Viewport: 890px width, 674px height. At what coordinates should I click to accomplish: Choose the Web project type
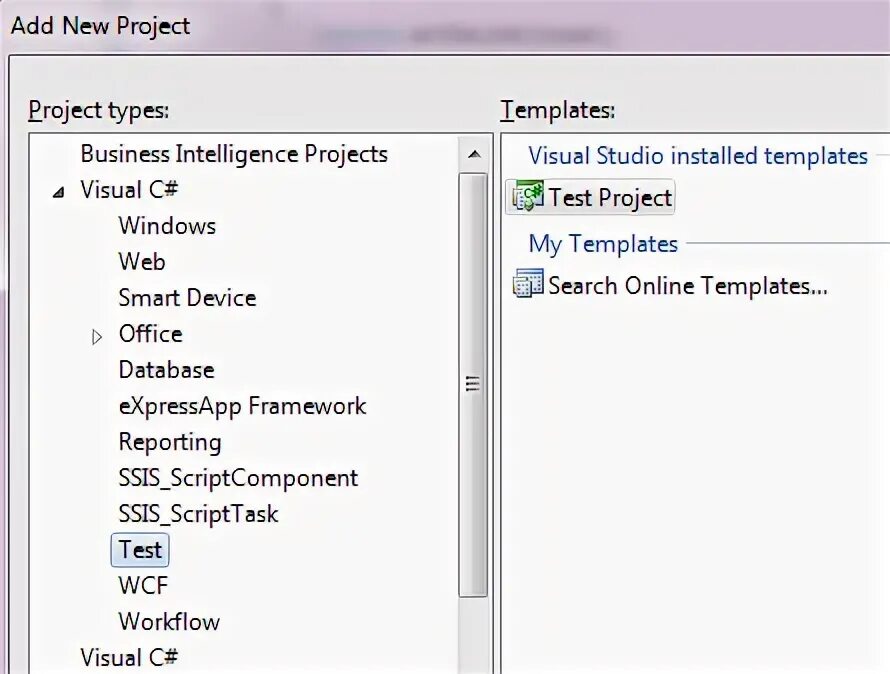point(142,262)
